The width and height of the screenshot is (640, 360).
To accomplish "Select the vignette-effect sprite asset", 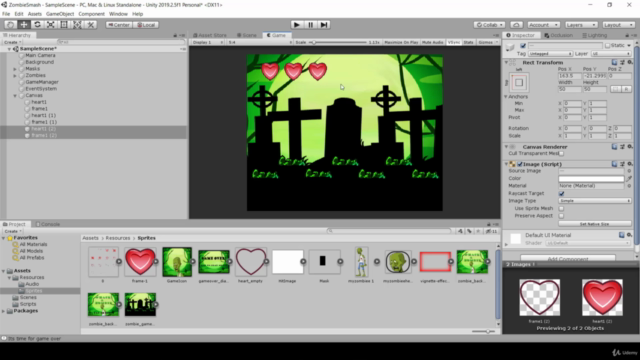I will click(435, 262).
